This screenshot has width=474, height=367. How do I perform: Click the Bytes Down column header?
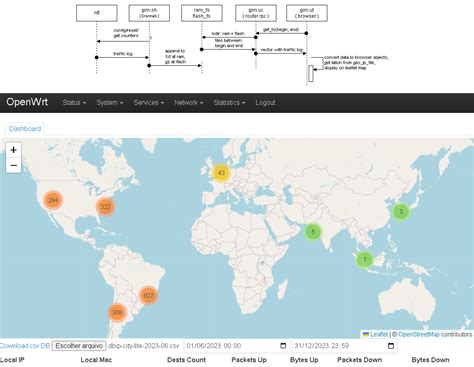point(430,360)
